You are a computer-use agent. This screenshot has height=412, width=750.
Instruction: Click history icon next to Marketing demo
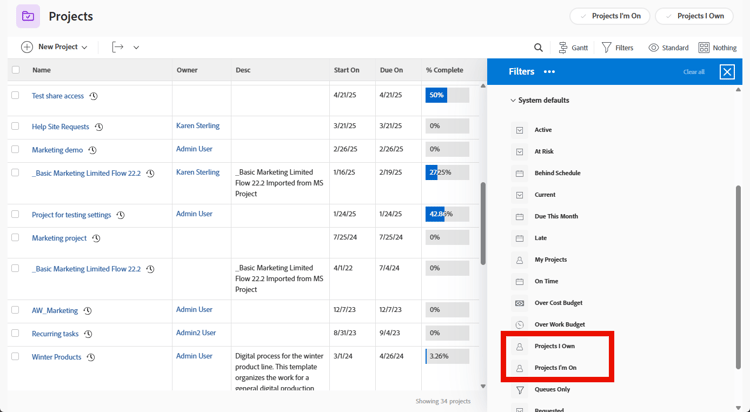(92, 150)
